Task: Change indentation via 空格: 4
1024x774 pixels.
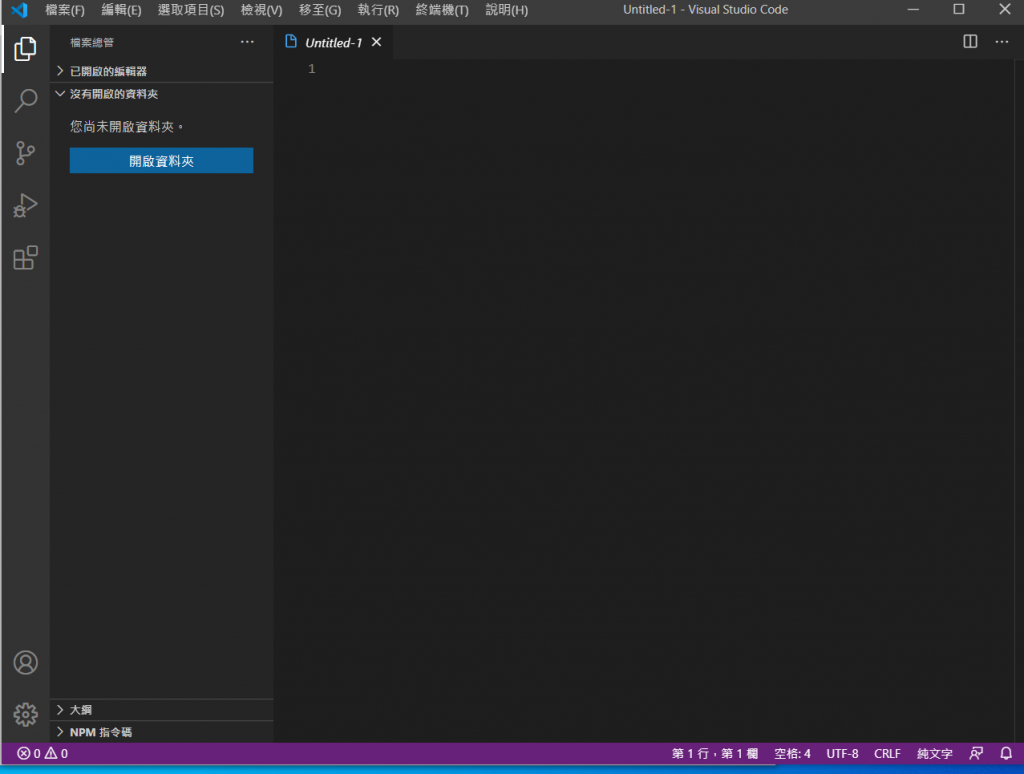Action: click(x=792, y=753)
